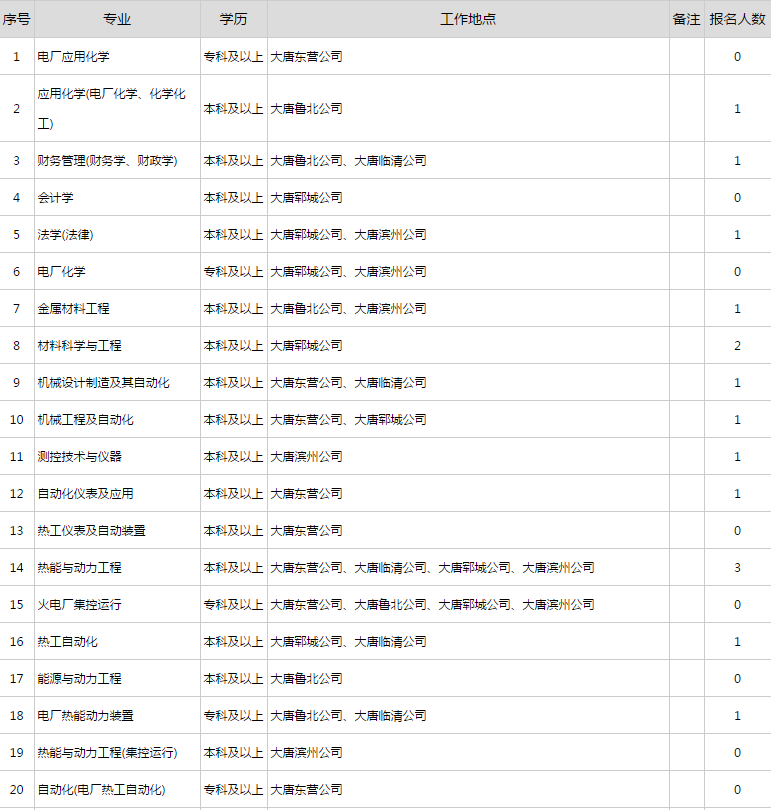Screen dimensions: 771x810
Task: Click the 财务管理(财务学、财政学) entry
Action: (107, 161)
